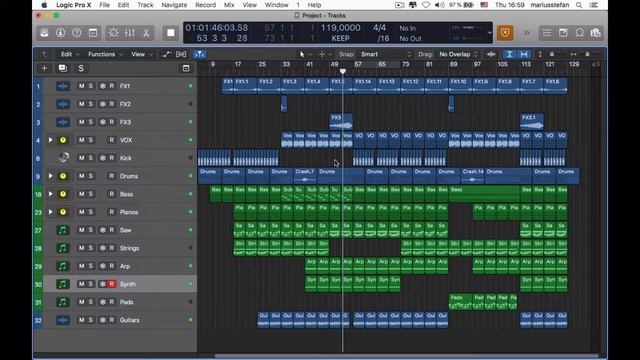
Task: Click the FX1 audio track icon
Action: pyautogui.click(x=63, y=86)
